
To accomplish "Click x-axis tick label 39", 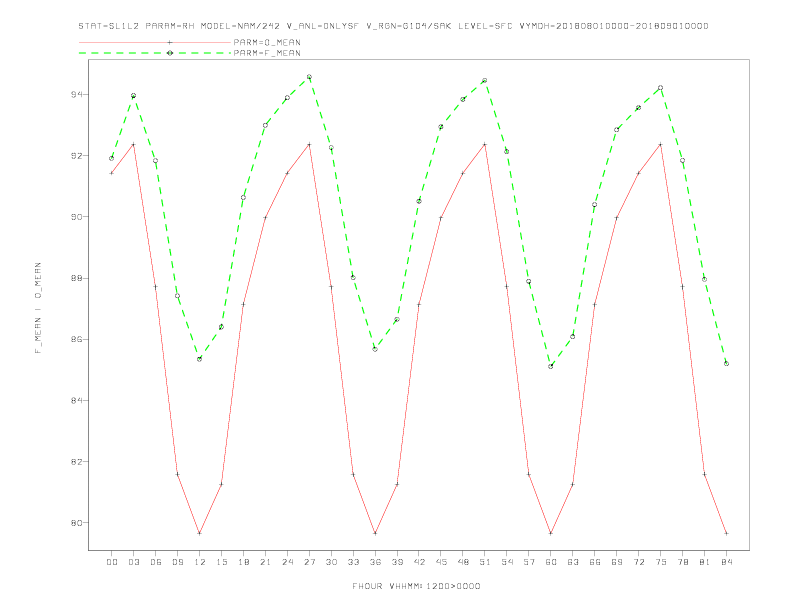I will (397, 562).
